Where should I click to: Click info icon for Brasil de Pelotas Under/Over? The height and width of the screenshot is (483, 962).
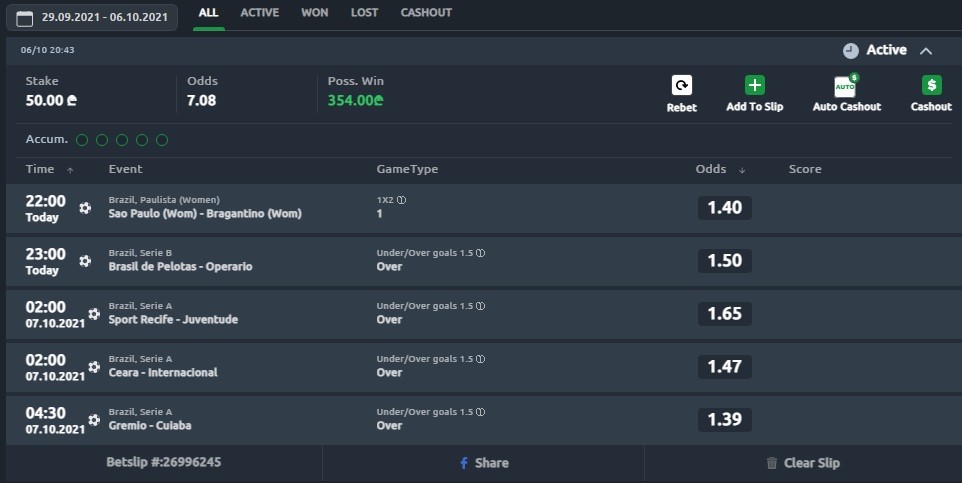480,253
